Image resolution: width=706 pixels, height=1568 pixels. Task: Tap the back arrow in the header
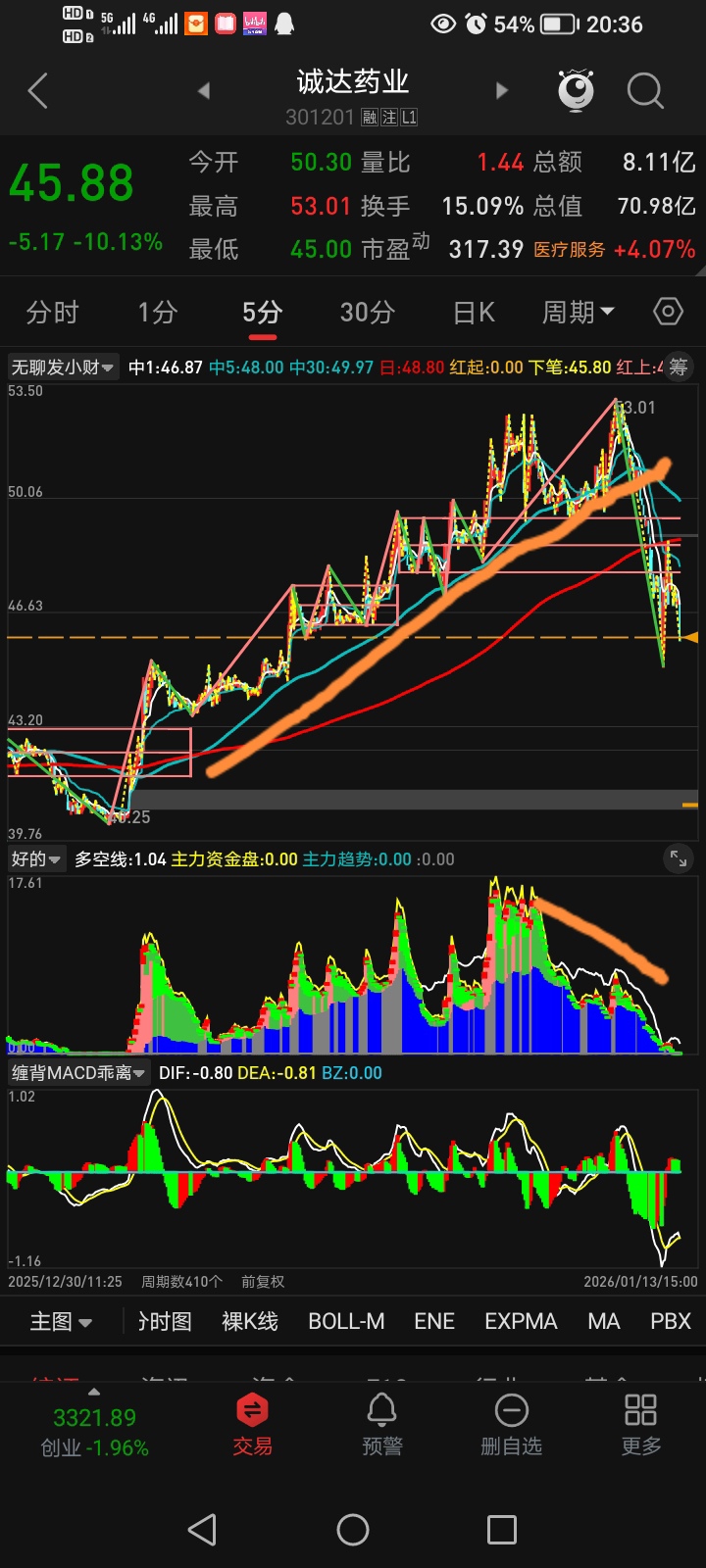click(x=37, y=91)
